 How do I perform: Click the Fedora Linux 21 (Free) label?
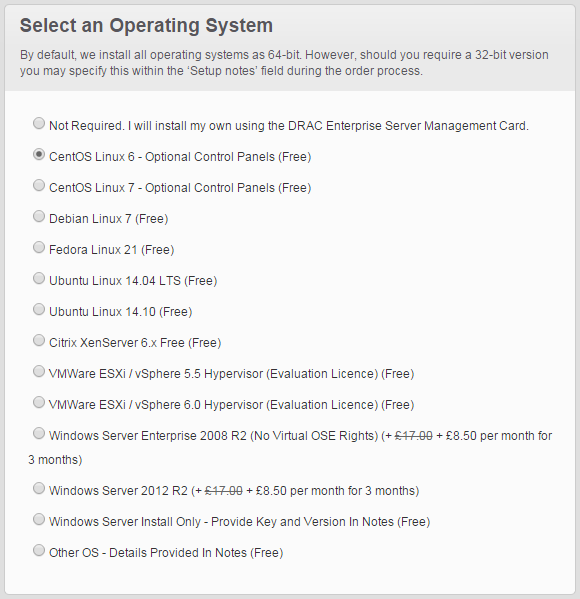(112, 250)
